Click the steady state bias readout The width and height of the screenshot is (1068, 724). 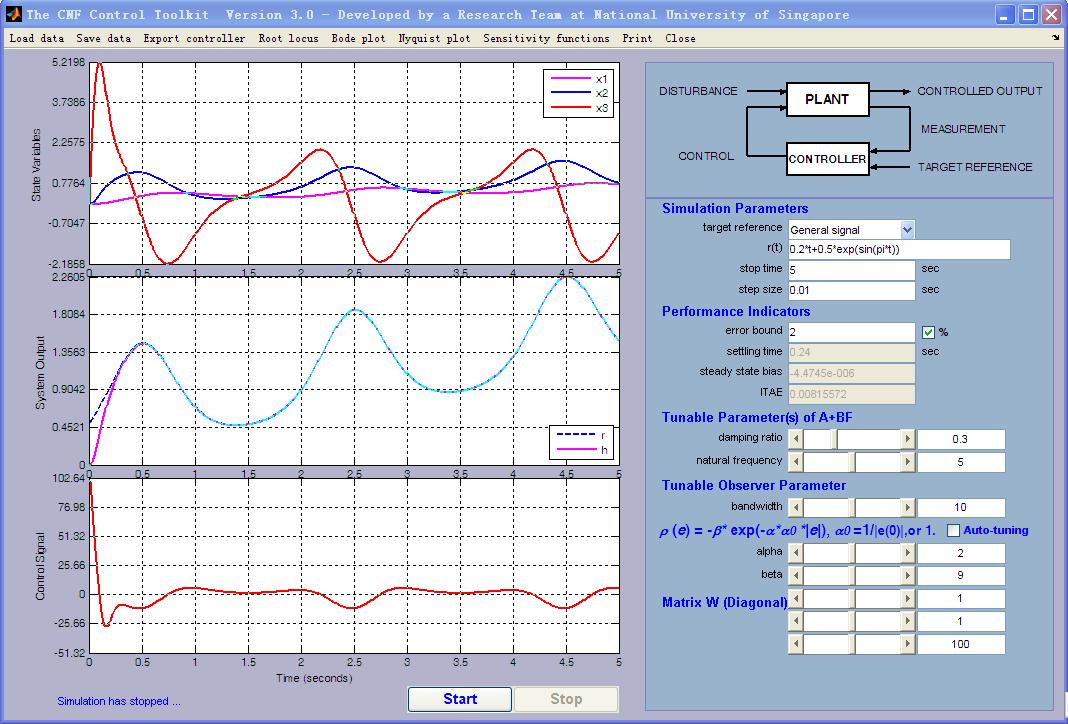[851, 373]
